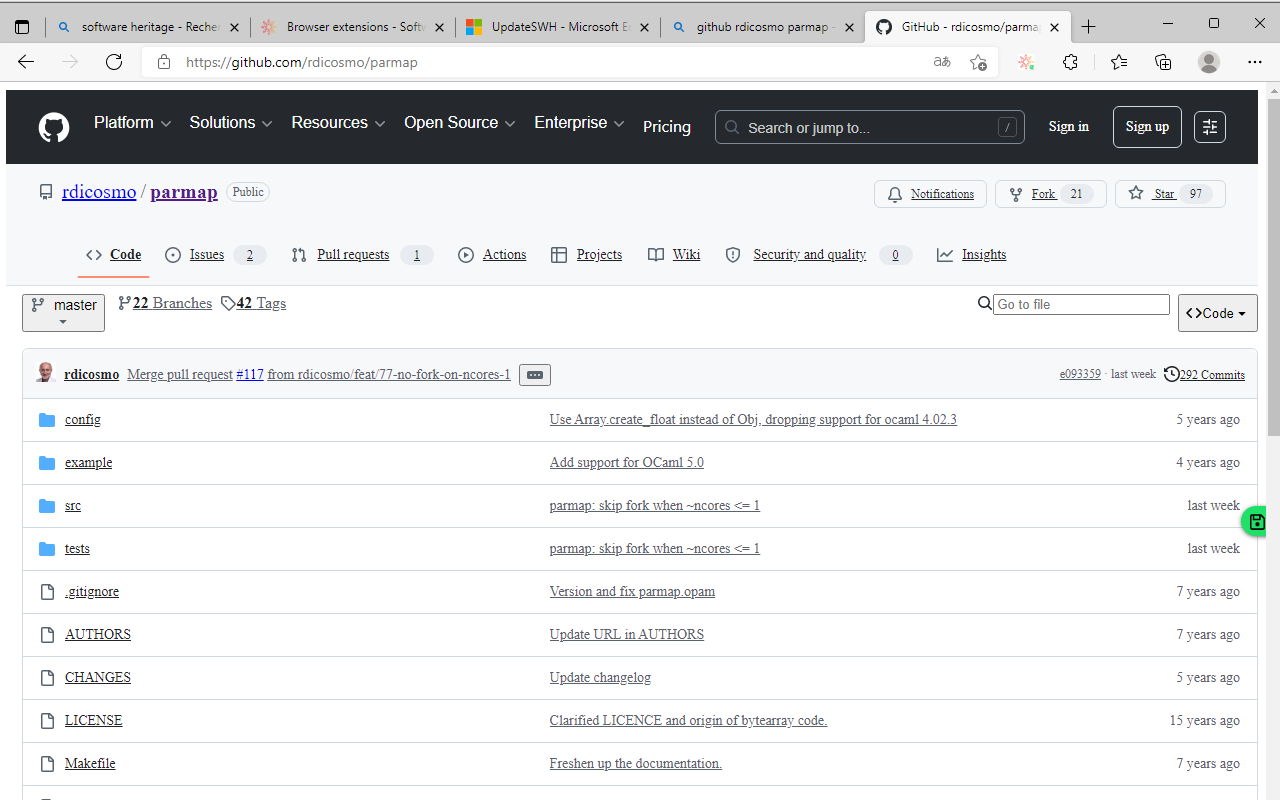Open the rdicosmo owner link in the repository title
1280x800 pixels.
(99, 192)
